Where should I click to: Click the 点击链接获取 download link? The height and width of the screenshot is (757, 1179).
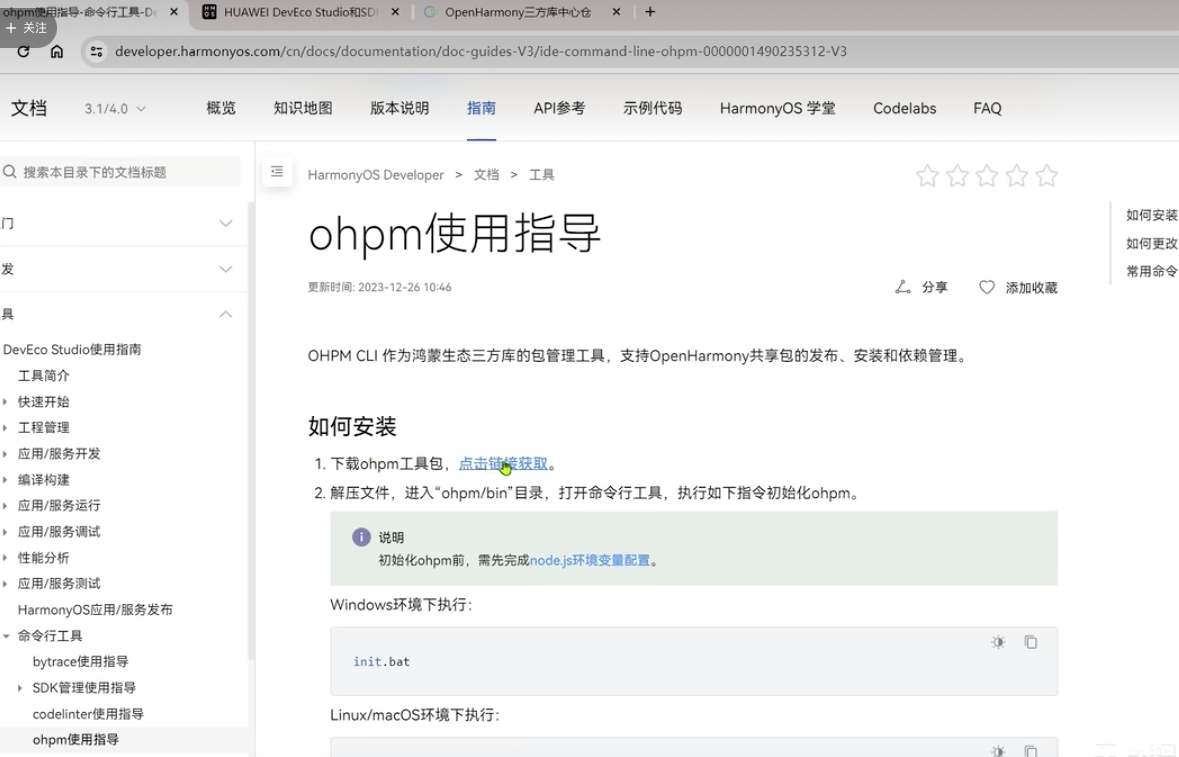point(503,463)
